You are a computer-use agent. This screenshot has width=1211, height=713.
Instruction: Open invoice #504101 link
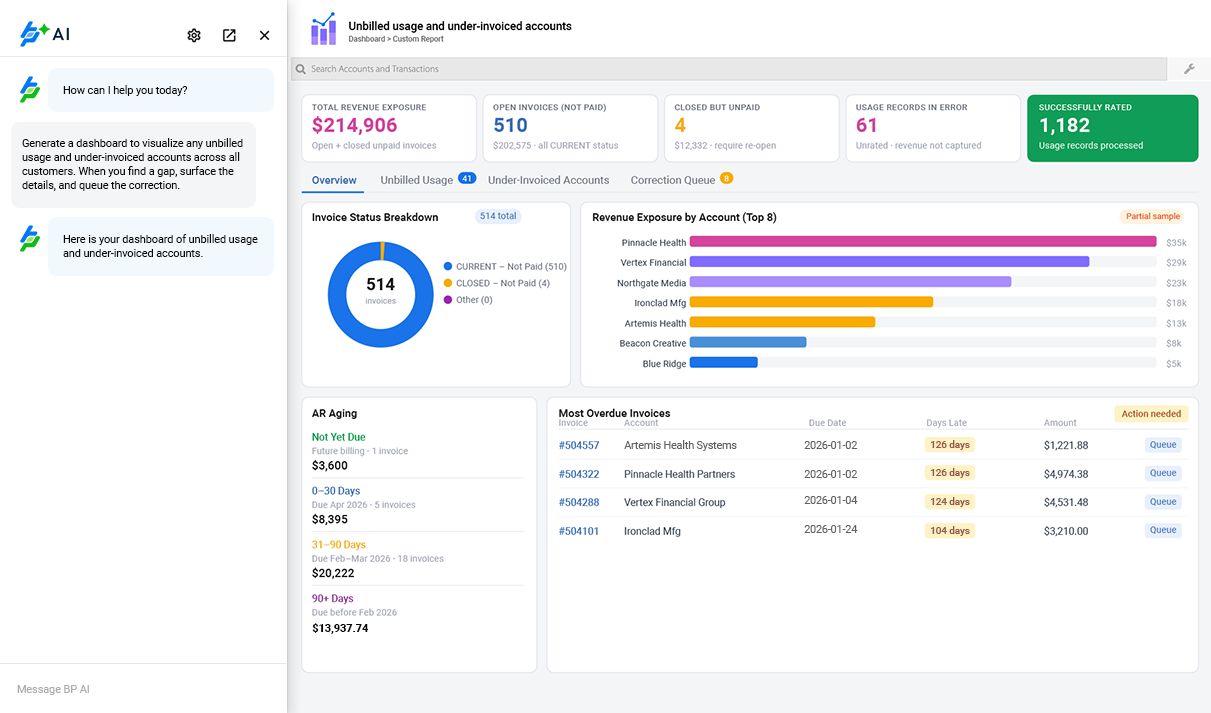579,531
